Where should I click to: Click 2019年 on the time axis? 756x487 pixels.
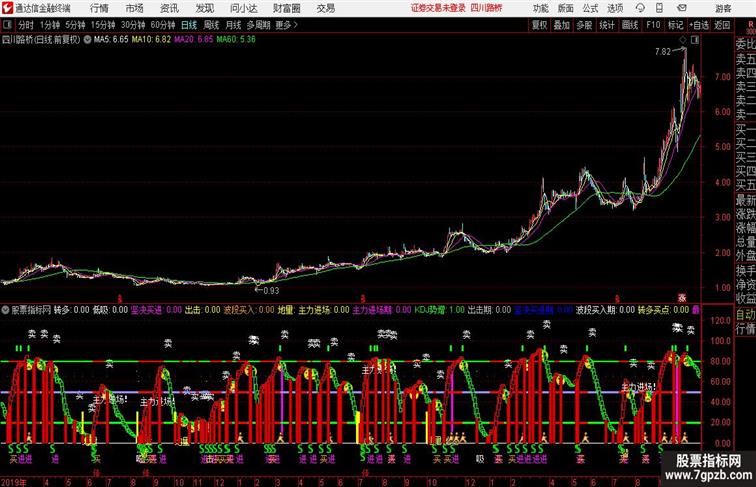14,482
